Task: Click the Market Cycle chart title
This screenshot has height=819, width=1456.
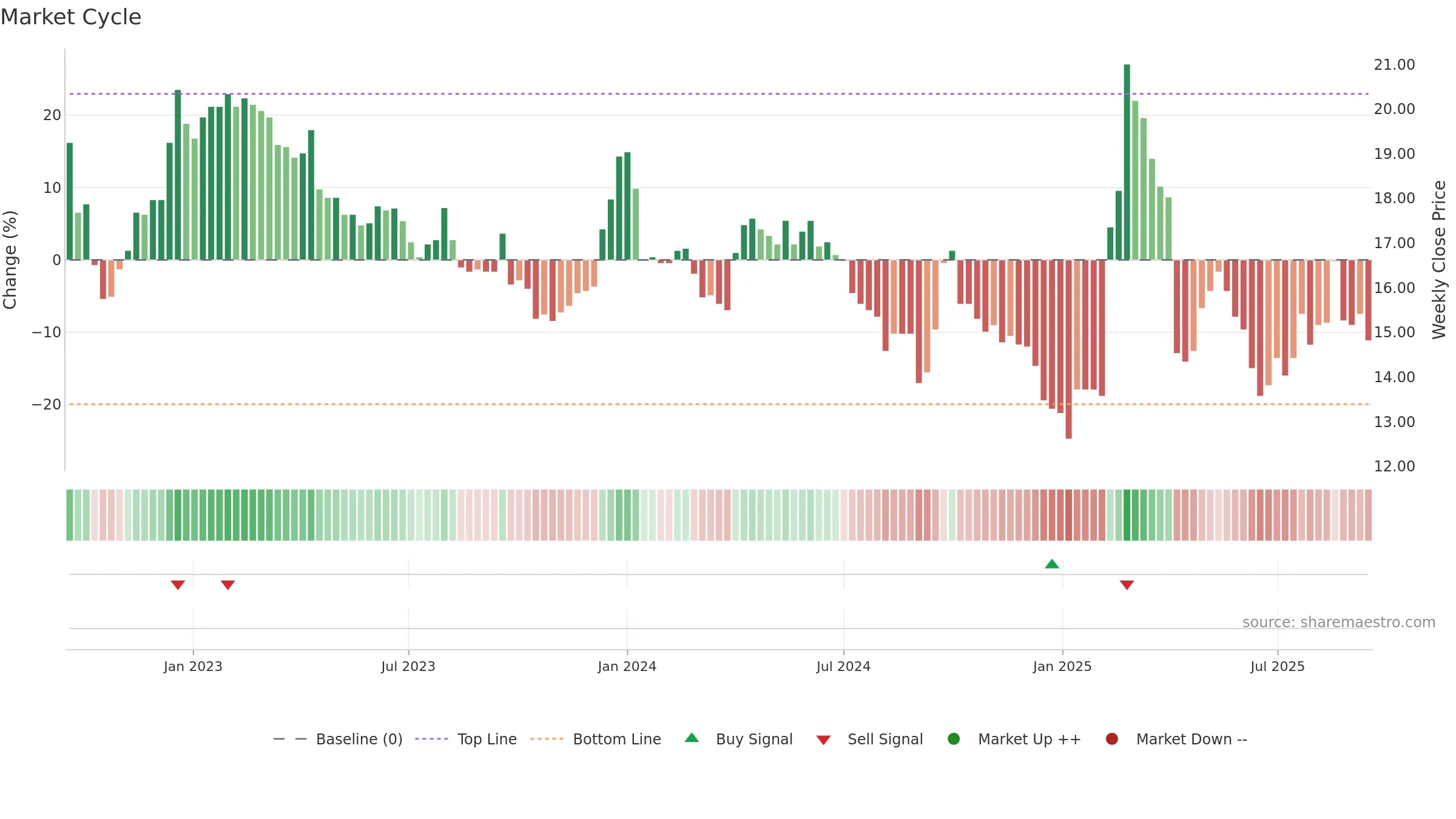Action: point(71,17)
